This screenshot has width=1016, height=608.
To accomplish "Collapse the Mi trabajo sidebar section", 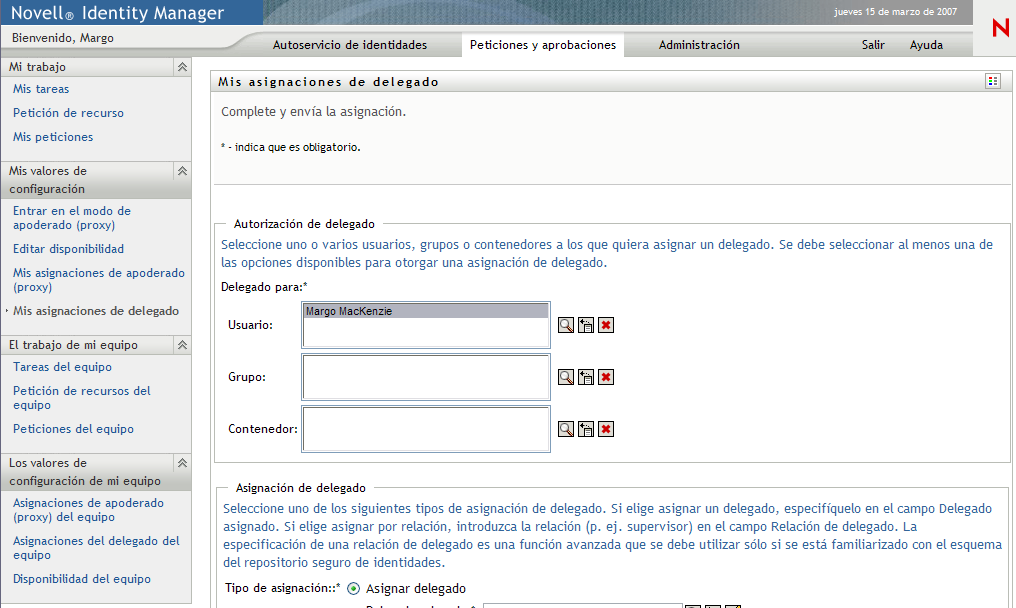I will coord(183,66).
